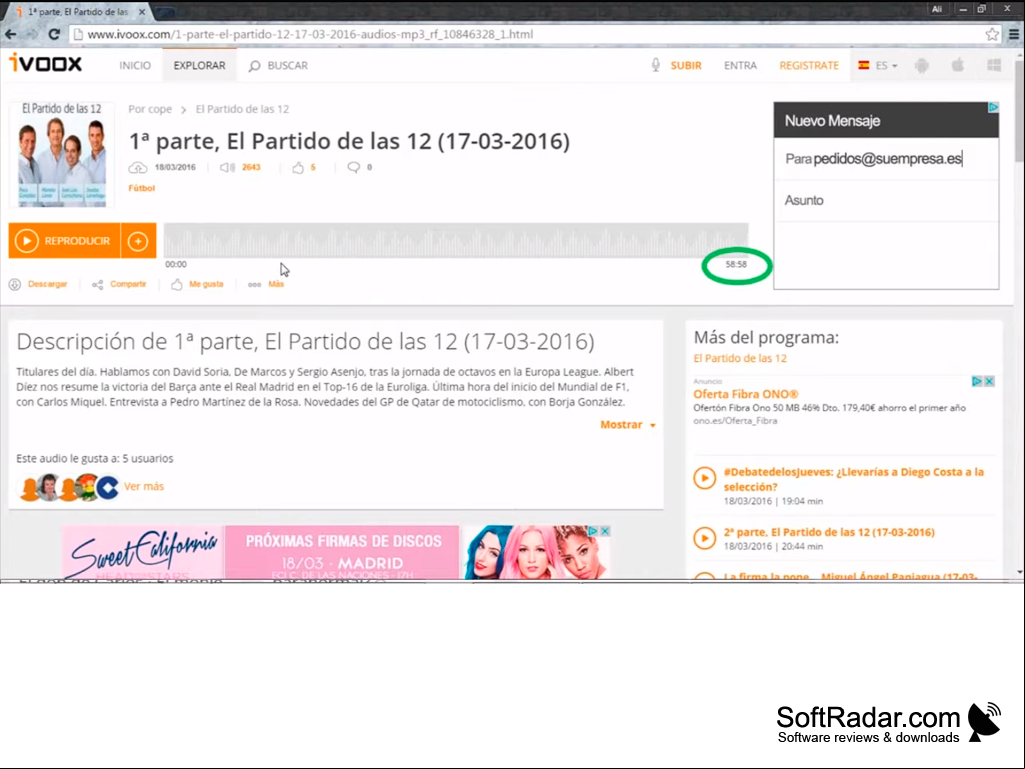Click the 2643 plays count
The image size is (1025, 769).
(x=251, y=167)
